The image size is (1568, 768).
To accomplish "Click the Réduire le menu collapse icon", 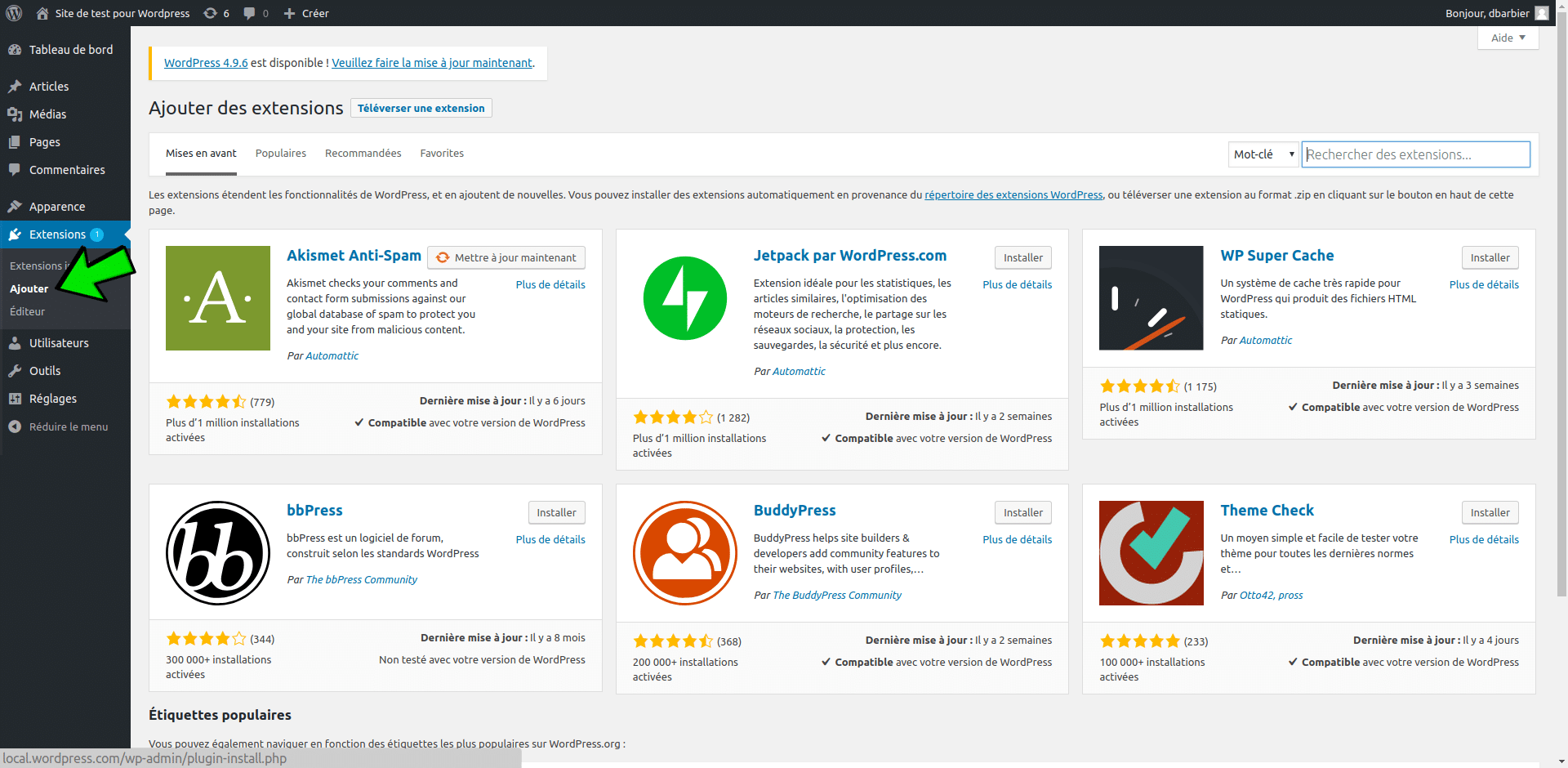I will click(x=15, y=426).
